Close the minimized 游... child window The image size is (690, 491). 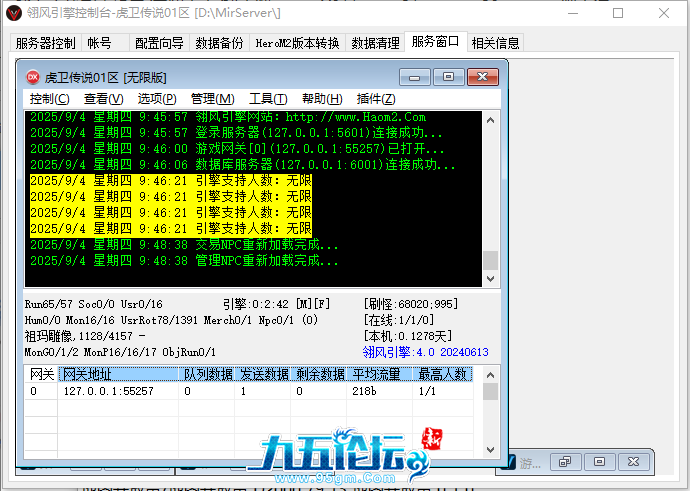(x=633, y=462)
